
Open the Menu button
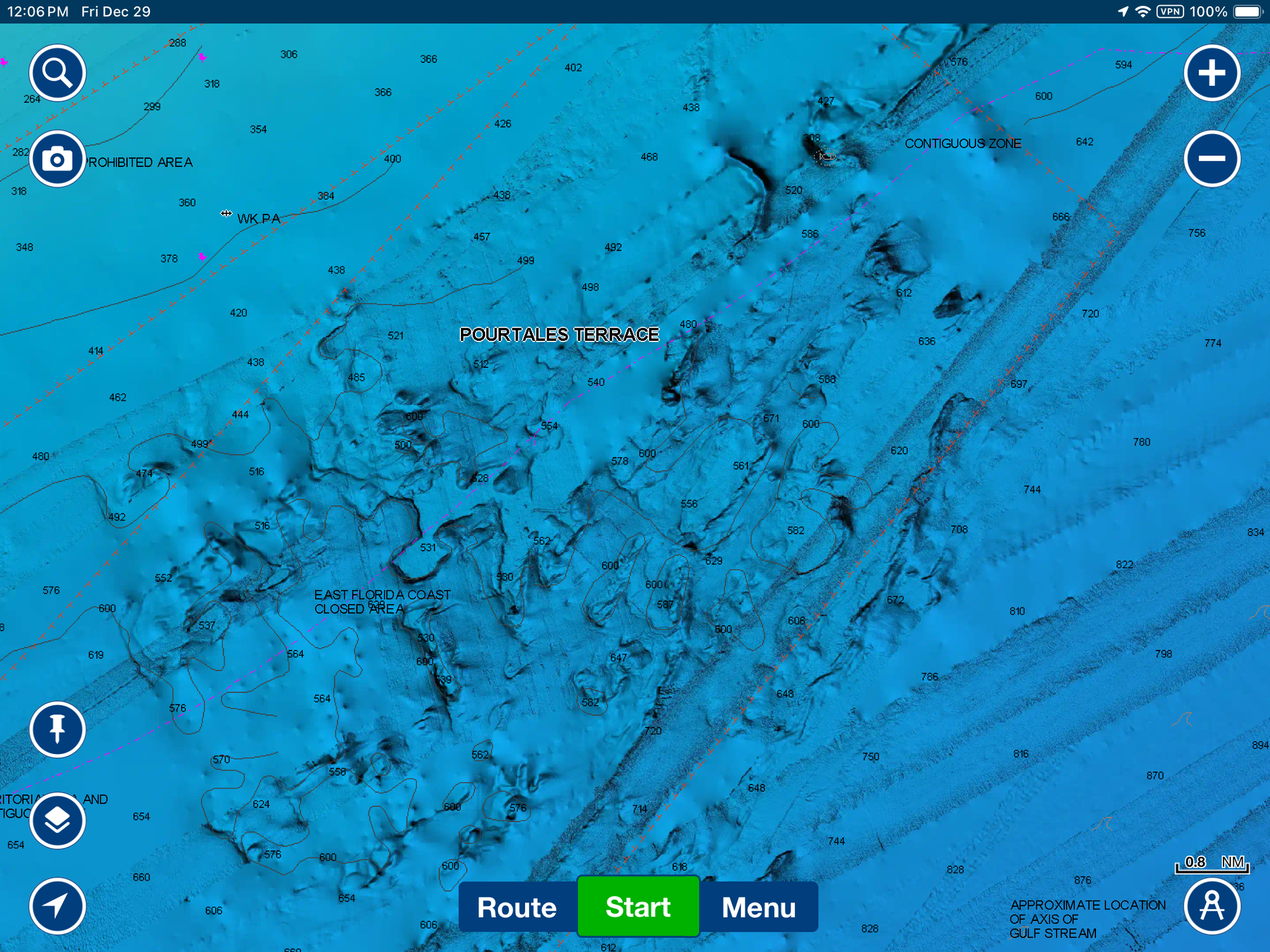click(x=759, y=907)
